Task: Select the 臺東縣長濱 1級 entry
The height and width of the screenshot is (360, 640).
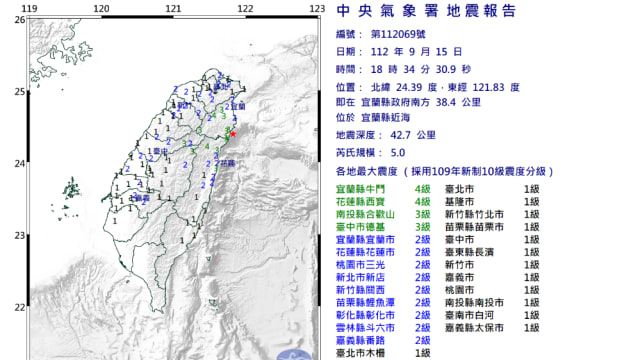Action: (x=492, y=252)
